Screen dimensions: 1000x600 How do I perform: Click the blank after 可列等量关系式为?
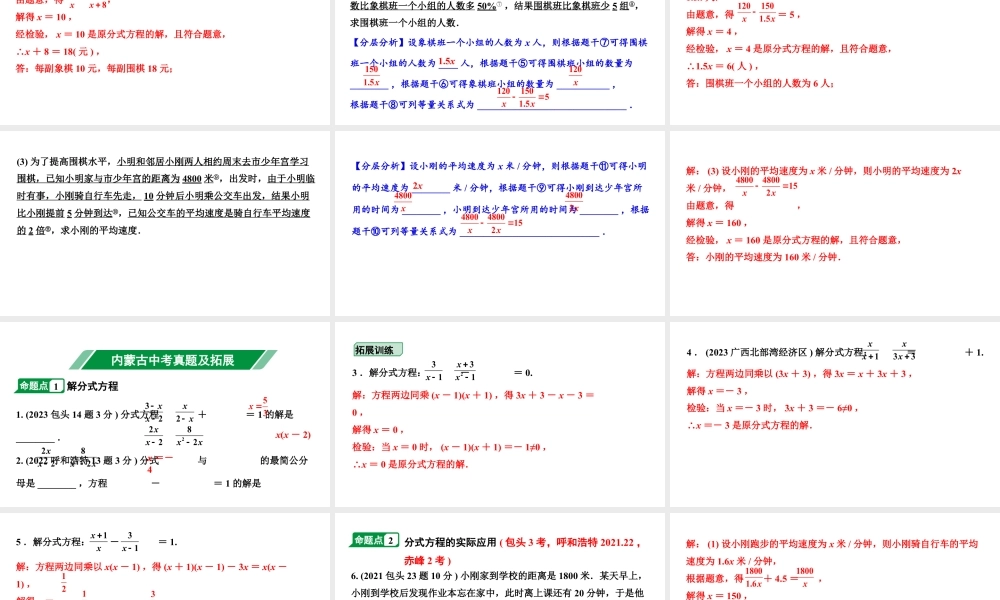[551, 105]
